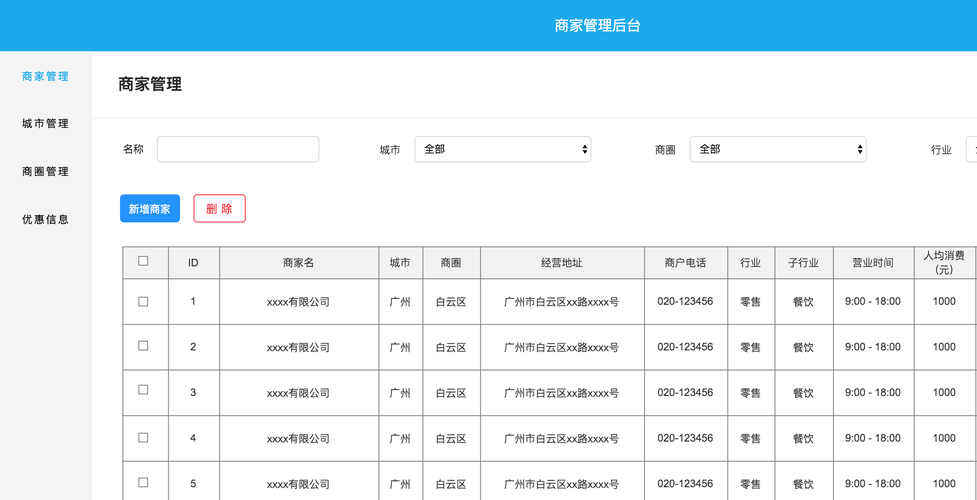
Task: Click the address cell in row 2
Action: pyautogui.click(x=562, y=347)
